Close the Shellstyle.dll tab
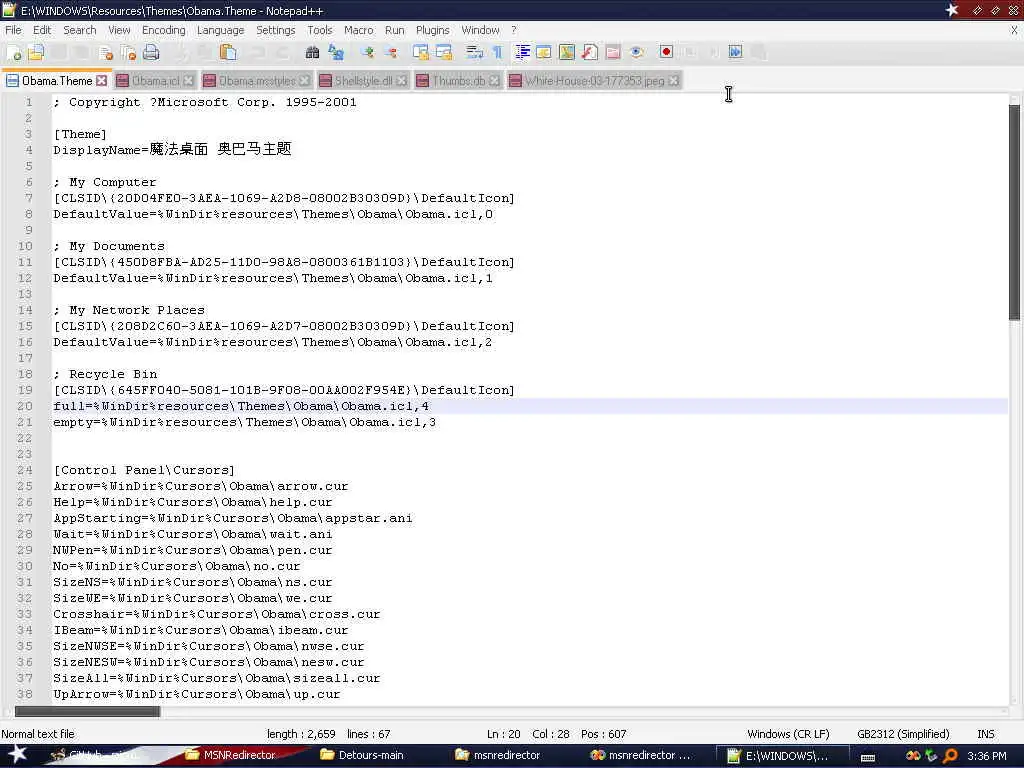 [x=402, y=80]
